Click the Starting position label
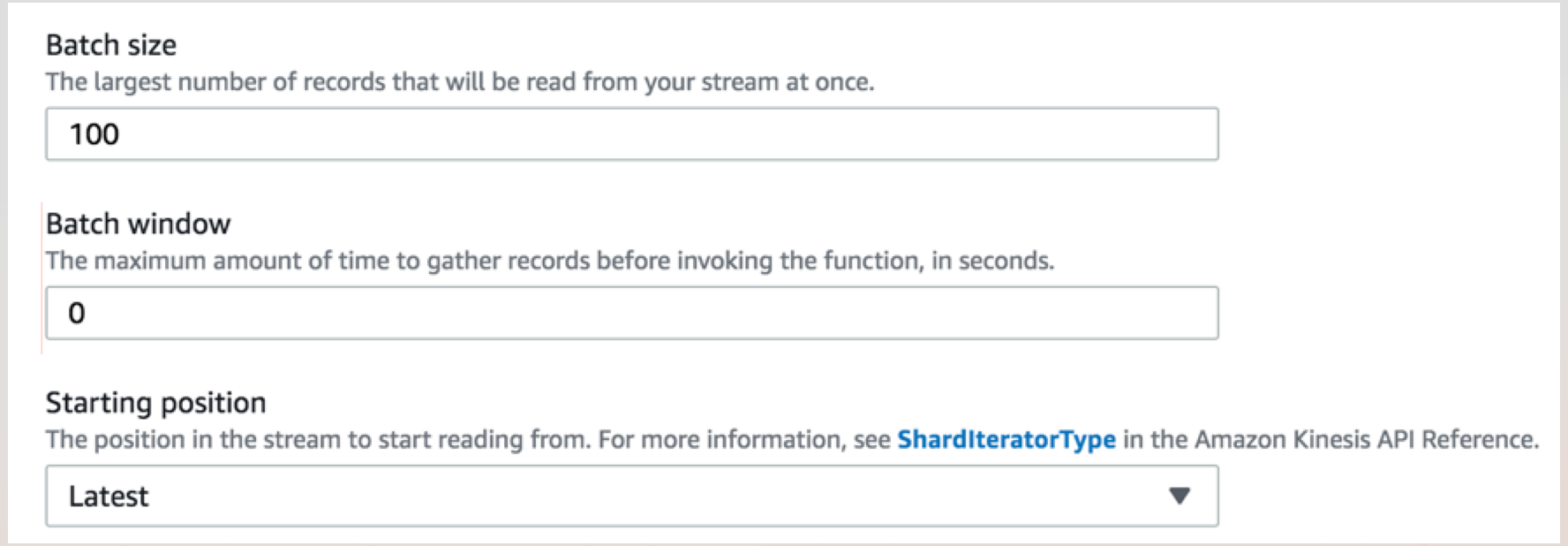The width and height of the screenshot is (1568, 546). [156, 402]
